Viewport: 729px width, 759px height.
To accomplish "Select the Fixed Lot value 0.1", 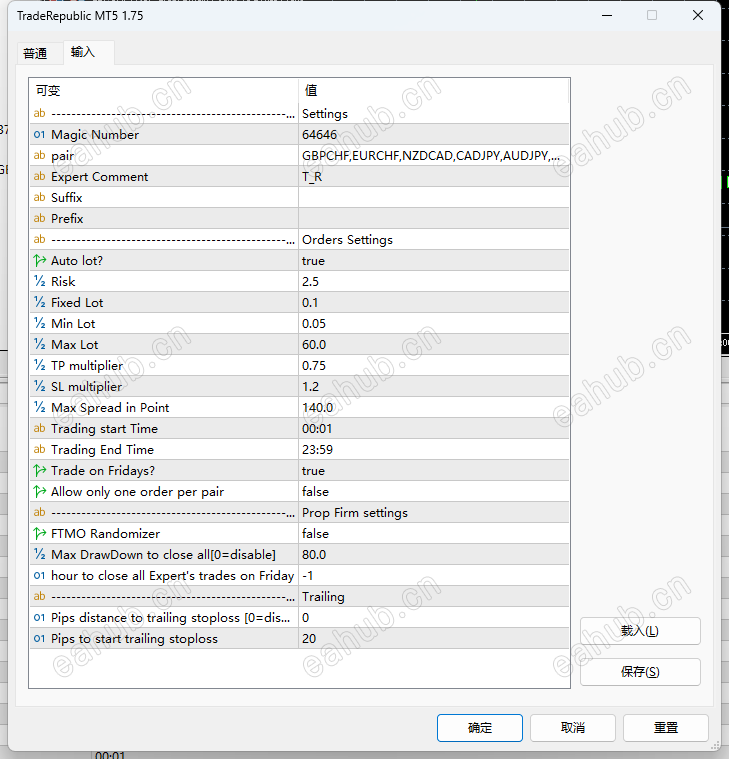I will (433, 303).
